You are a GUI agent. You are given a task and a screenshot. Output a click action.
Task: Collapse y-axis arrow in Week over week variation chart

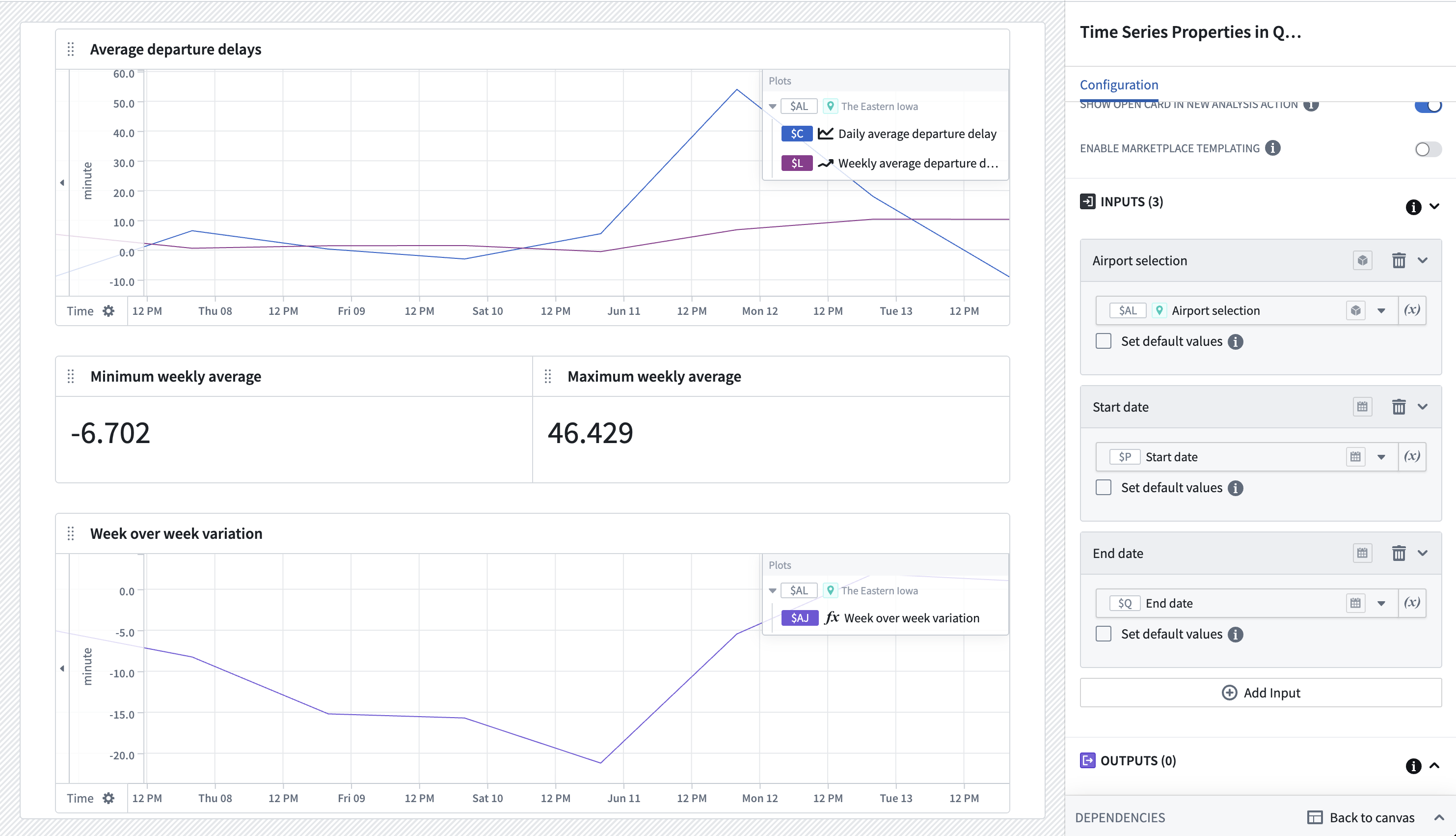tap(62, 669)
